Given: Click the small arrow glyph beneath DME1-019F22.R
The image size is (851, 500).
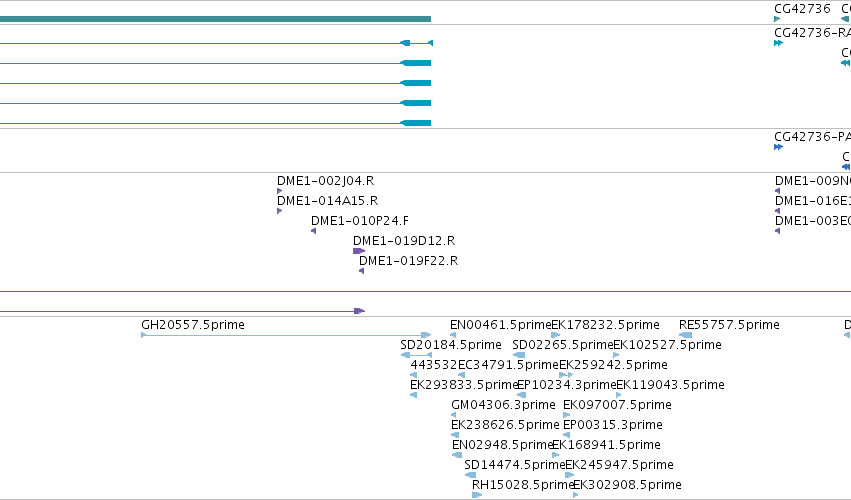Looking at the screenshot, I should tap(361, 271).
